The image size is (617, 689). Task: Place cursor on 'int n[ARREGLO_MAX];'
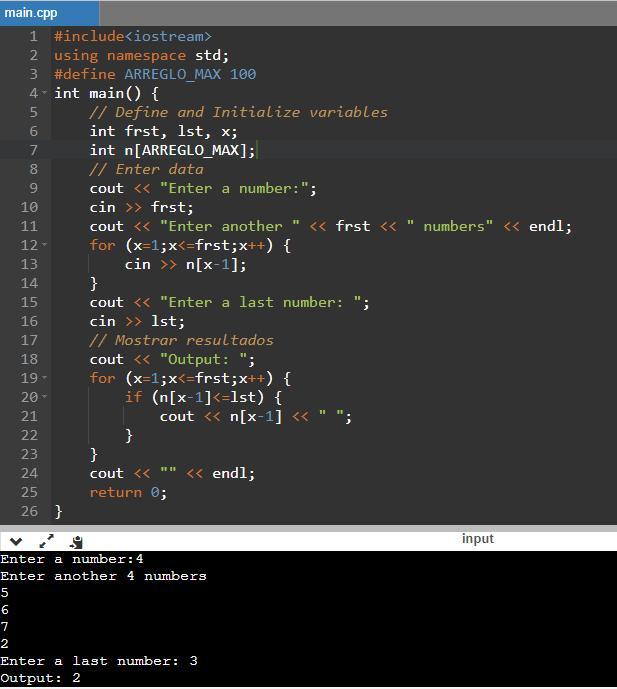click(172, 150)
